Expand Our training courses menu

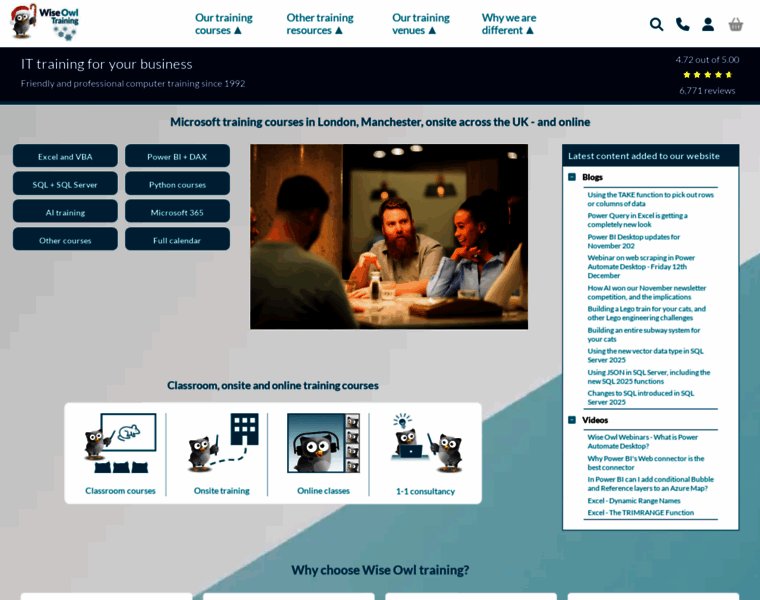223,24
